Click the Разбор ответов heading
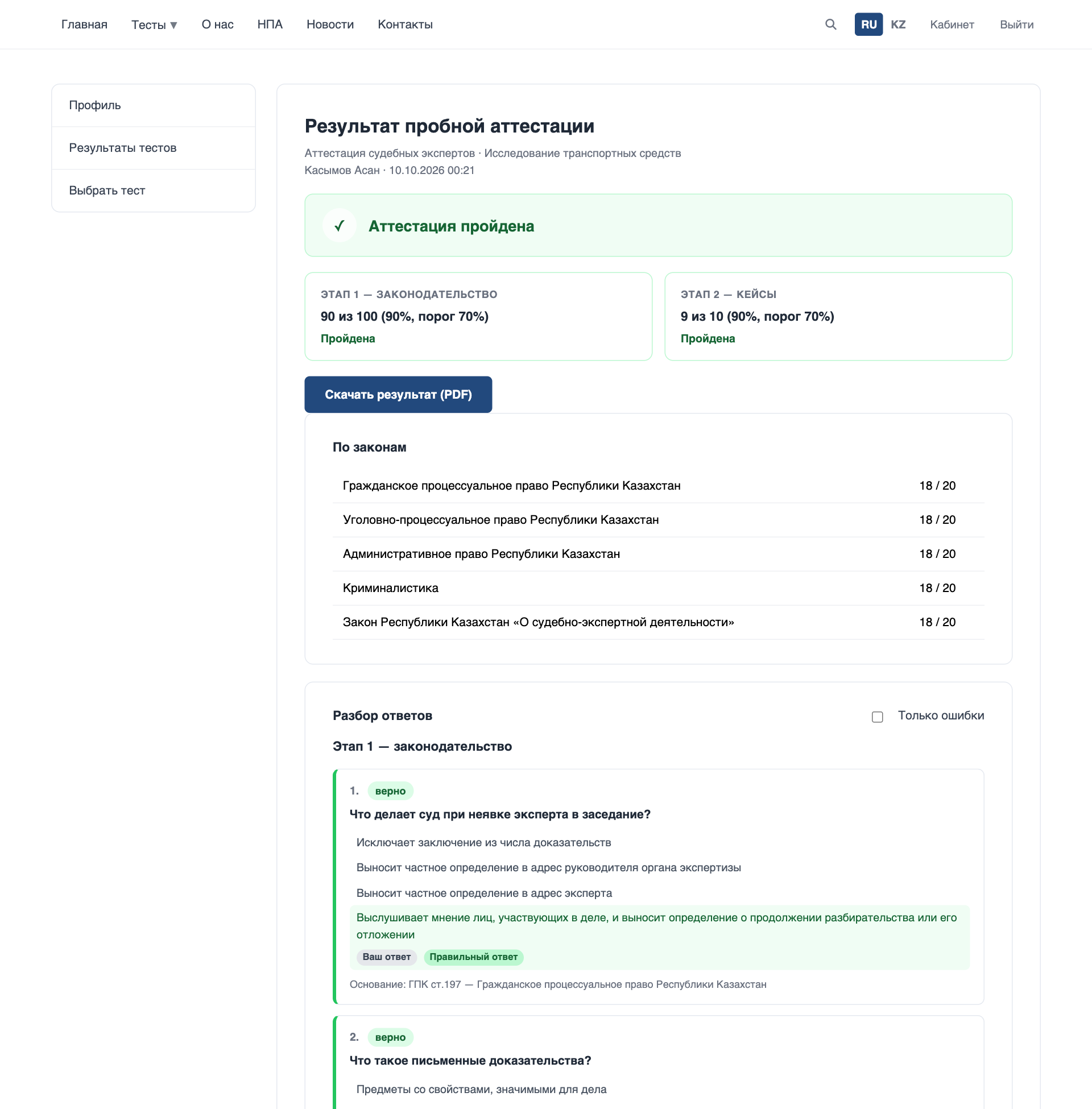This screenshot has height=1109, width=1092. (x=383, y=715)
